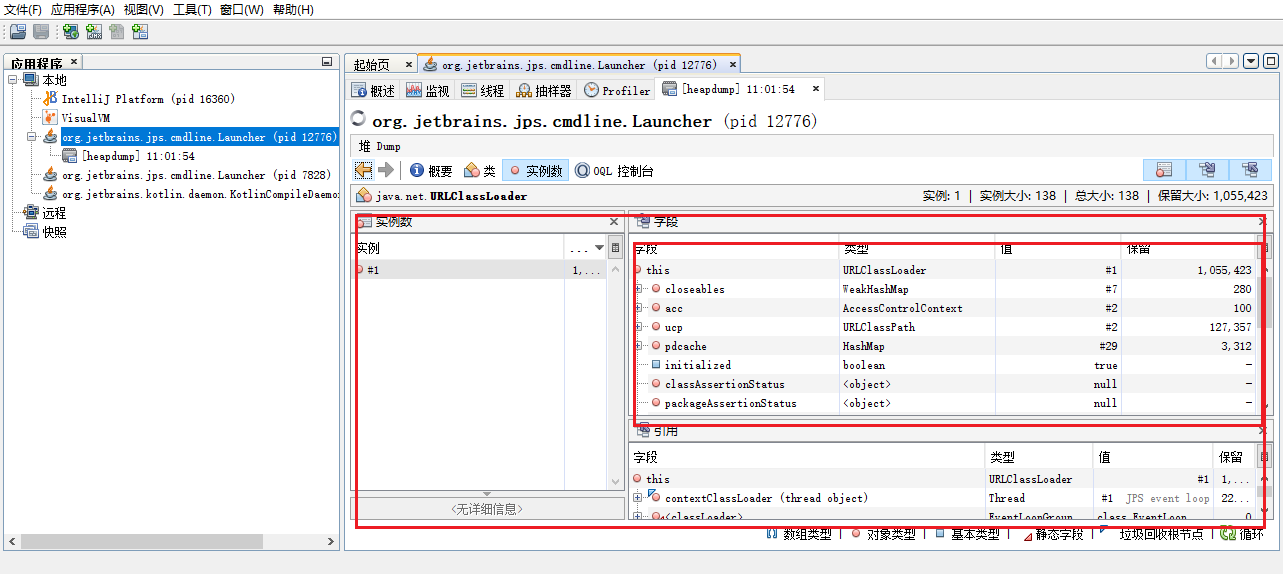Toggle the references pane view button
The height and width of the screenshot is (574, 1283).
click(x=1250, y=170)
